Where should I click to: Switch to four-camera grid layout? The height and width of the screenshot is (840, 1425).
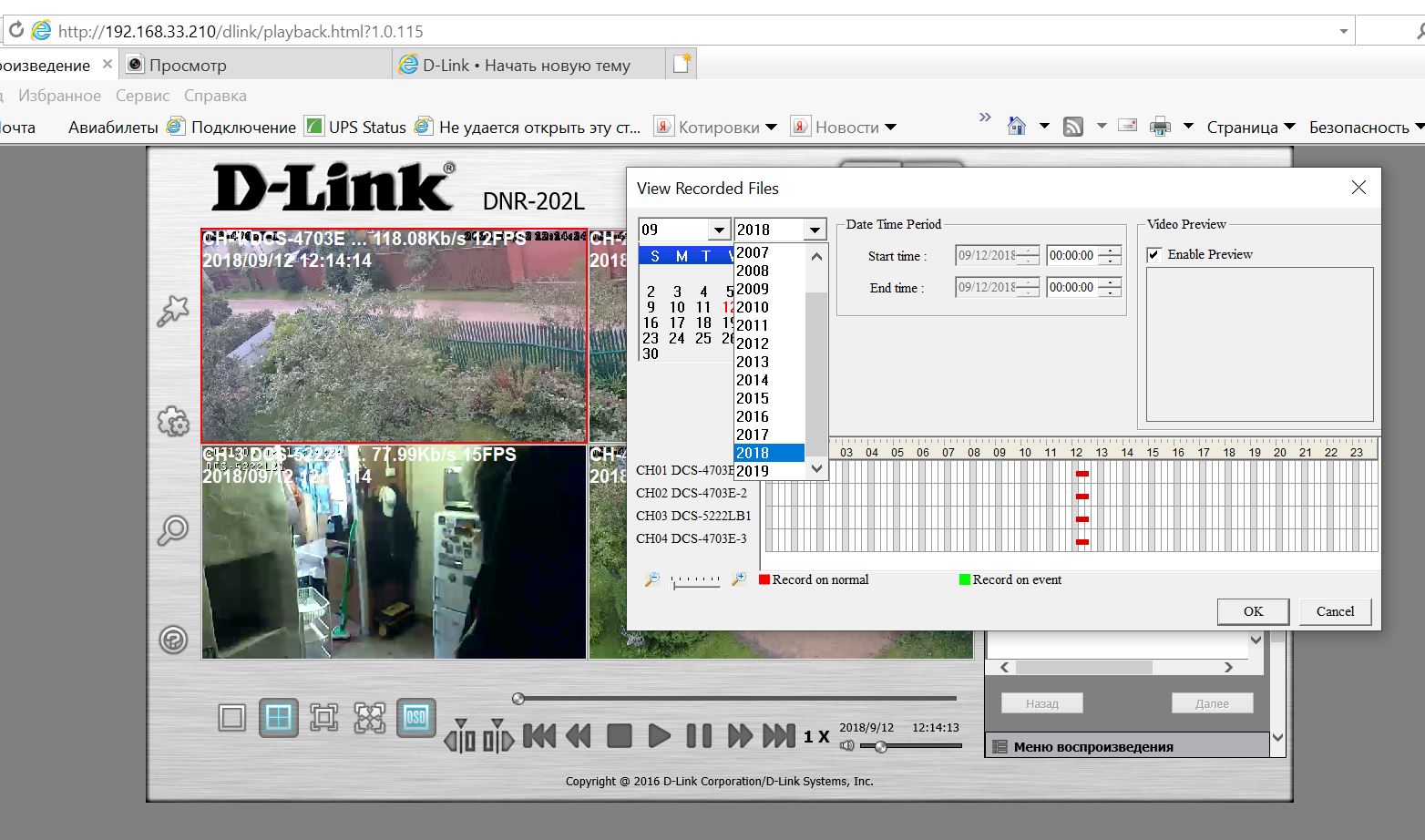coord(279,718)
